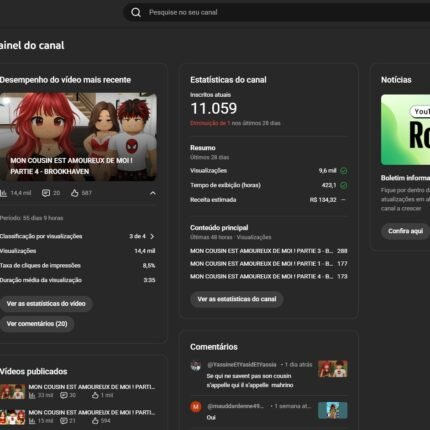Click views chart icon under latest video
430x430 pixels.
pyautogui.click(x=3, y=193)
